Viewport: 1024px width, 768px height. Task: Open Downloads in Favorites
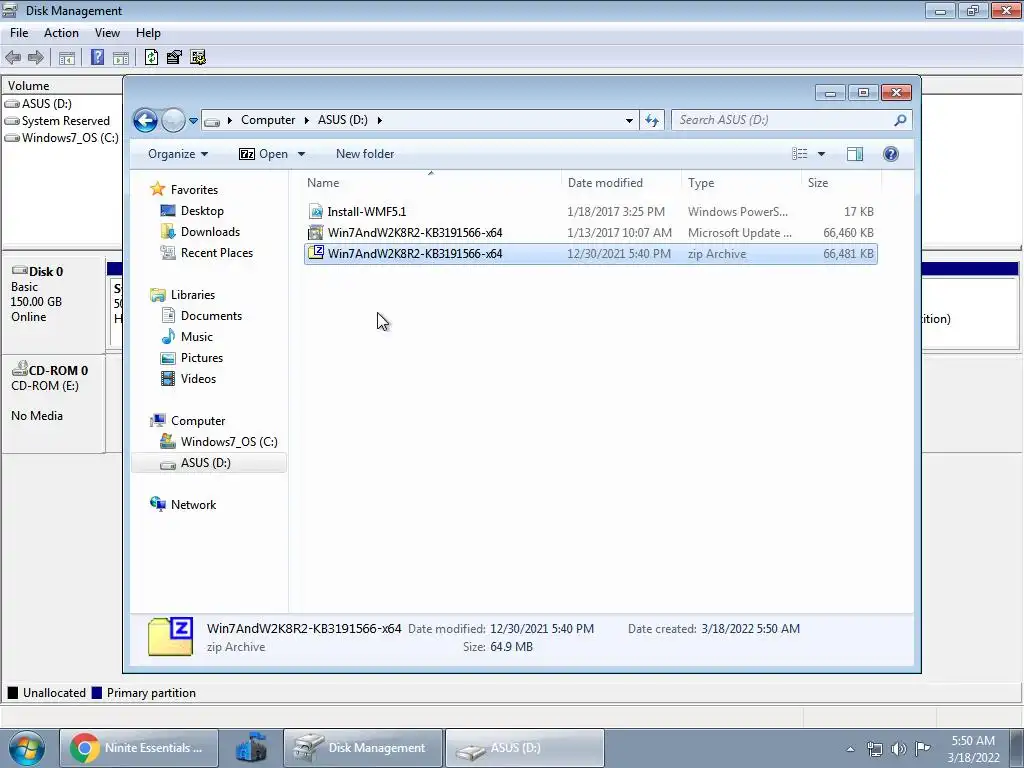click(x=210, y=232)
